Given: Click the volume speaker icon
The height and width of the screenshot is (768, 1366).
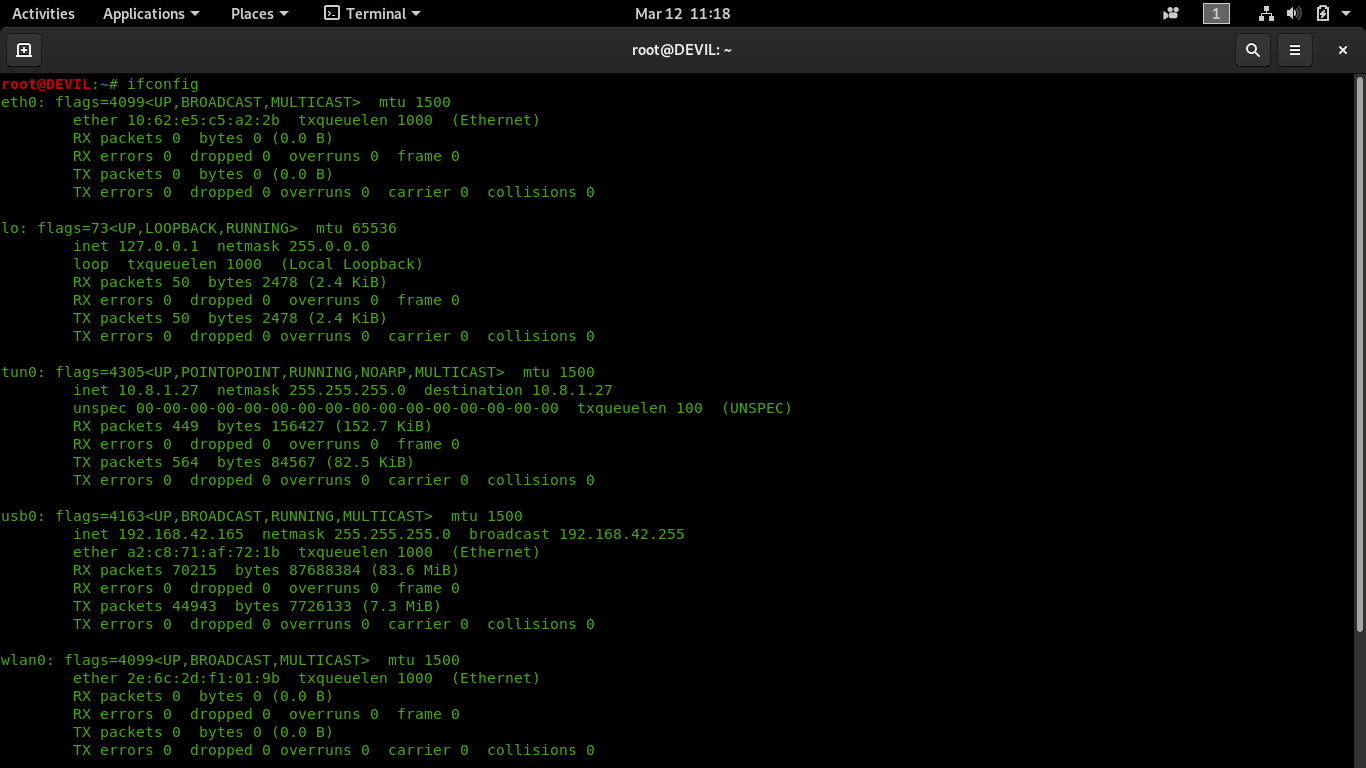Looking at the screenshot, I should 1294,14.
